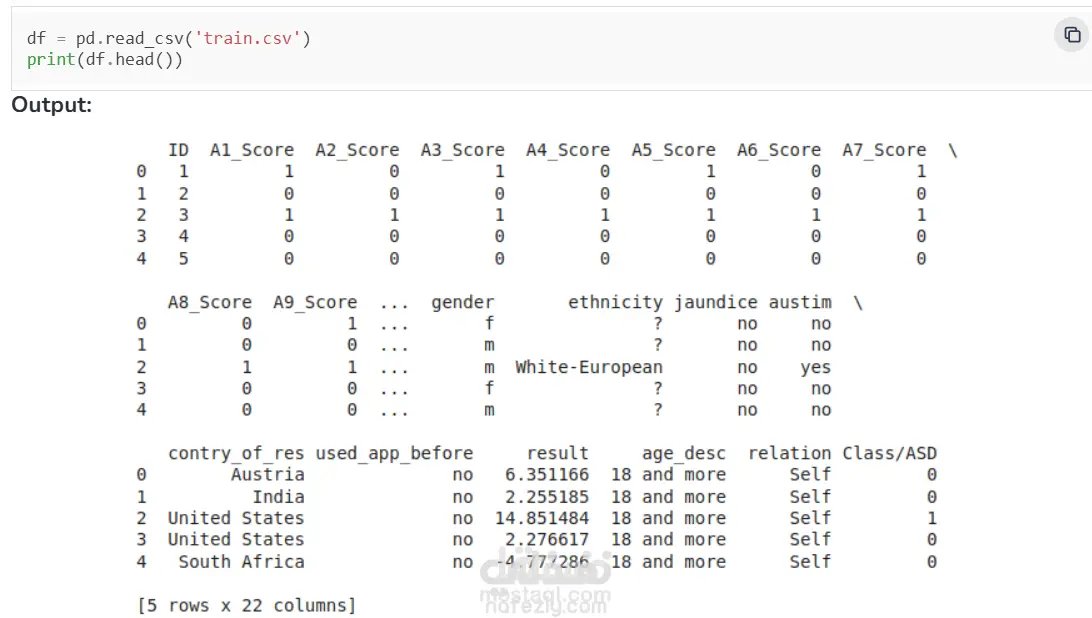Click the A9_Score column header

[315, 302]
